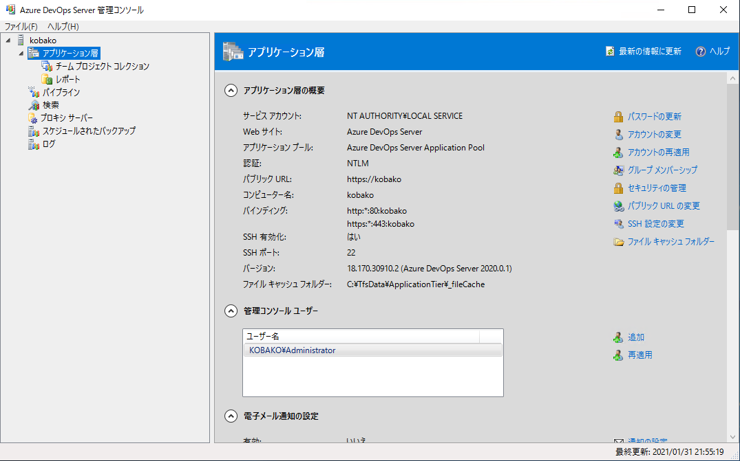Click the vertical scrollbar up arrow
This screenshot has height=461, width=740.
(x=732, y=78)
